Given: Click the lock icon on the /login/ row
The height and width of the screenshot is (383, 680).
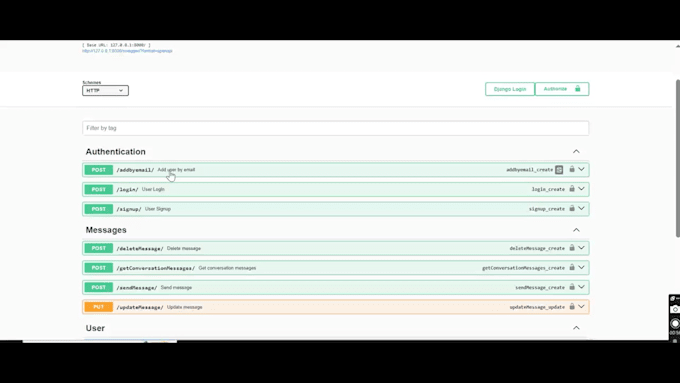Looking at the screenshot, I should point(572,189).
